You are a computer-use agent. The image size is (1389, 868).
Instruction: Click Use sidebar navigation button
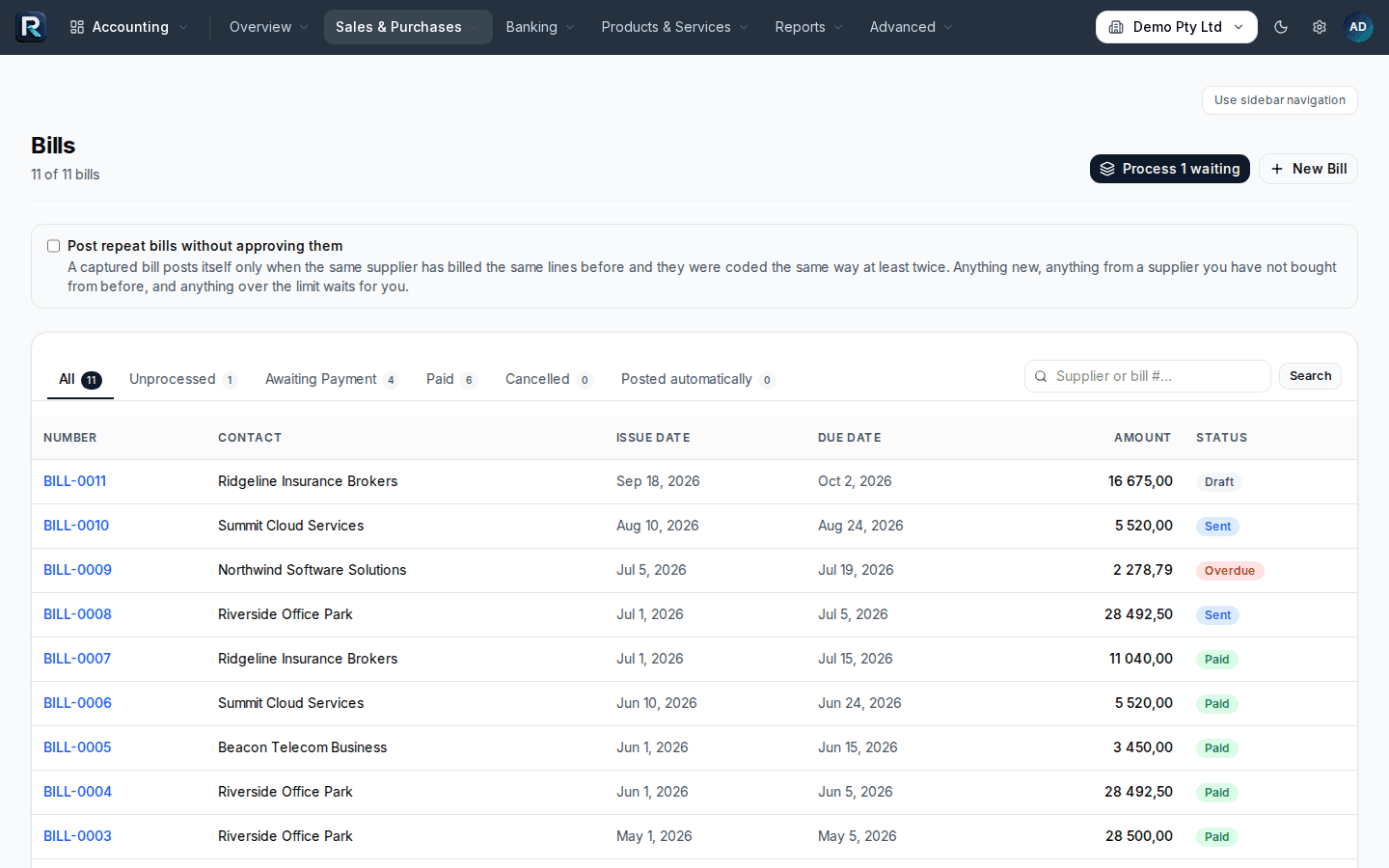click(x=1279, y=100)
